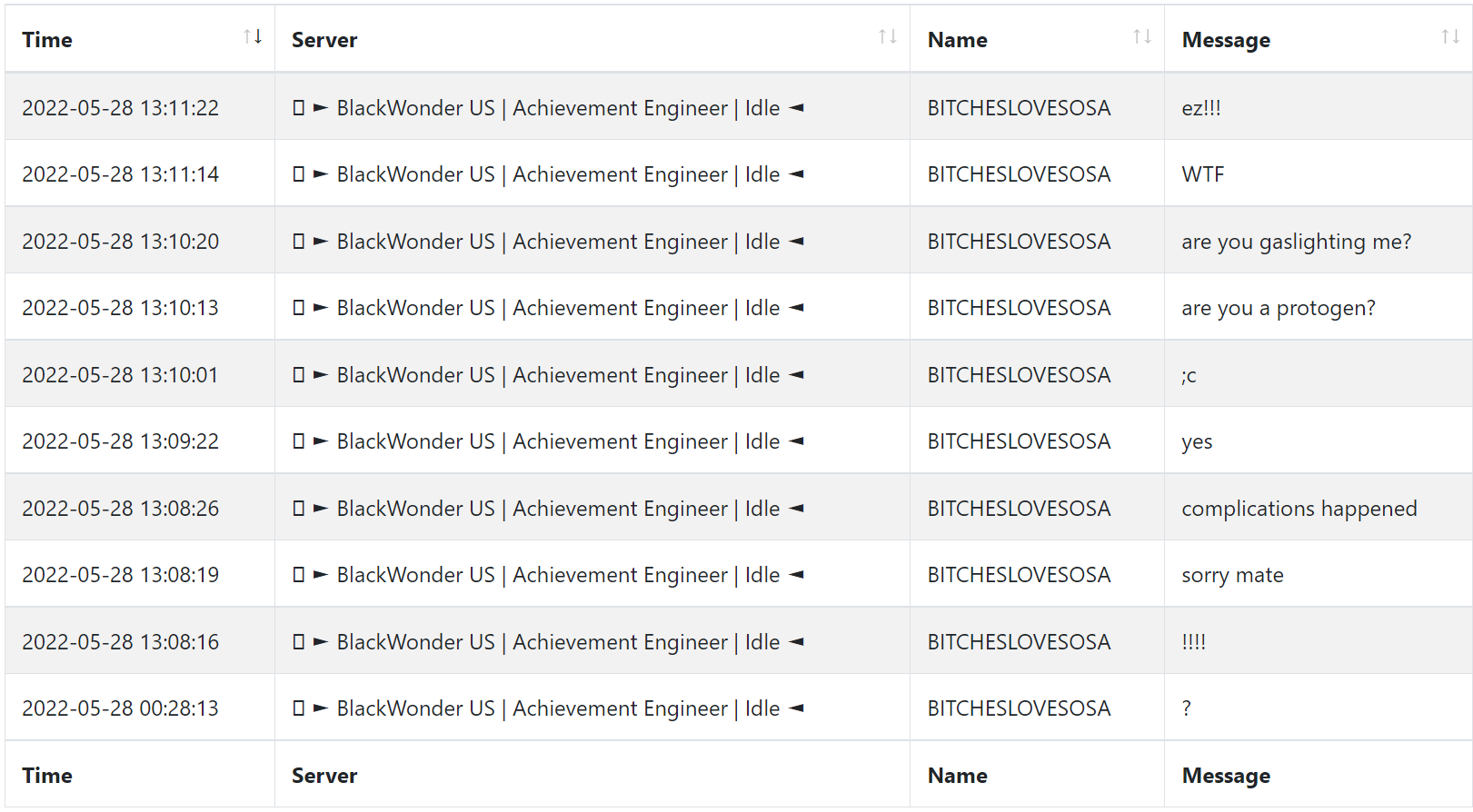Image resolution: width=1473 pixels, height=812 pixels.
Task: Sort table by Time column arrows
Action: 253,37
